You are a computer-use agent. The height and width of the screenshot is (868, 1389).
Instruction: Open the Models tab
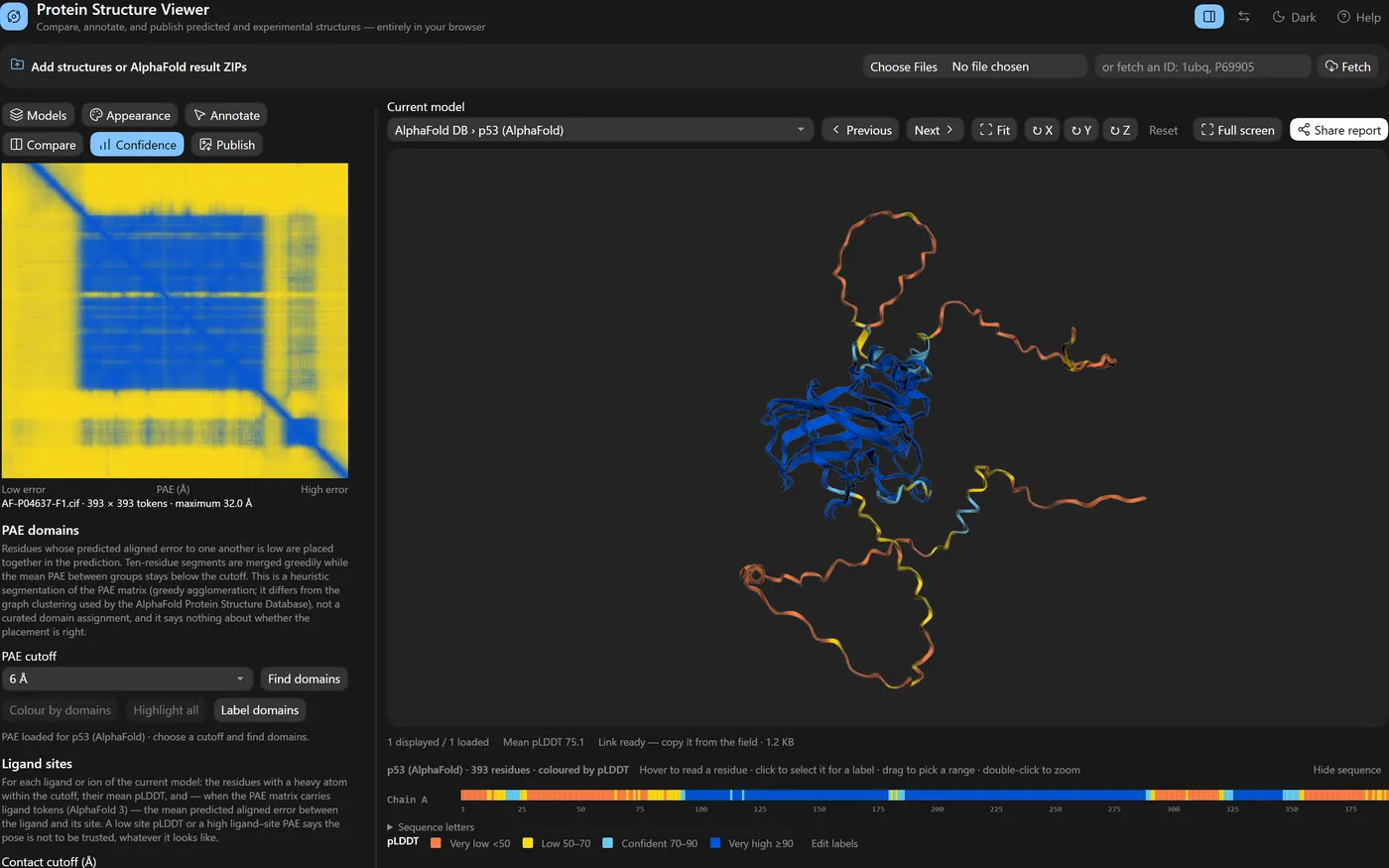point(39,115)
